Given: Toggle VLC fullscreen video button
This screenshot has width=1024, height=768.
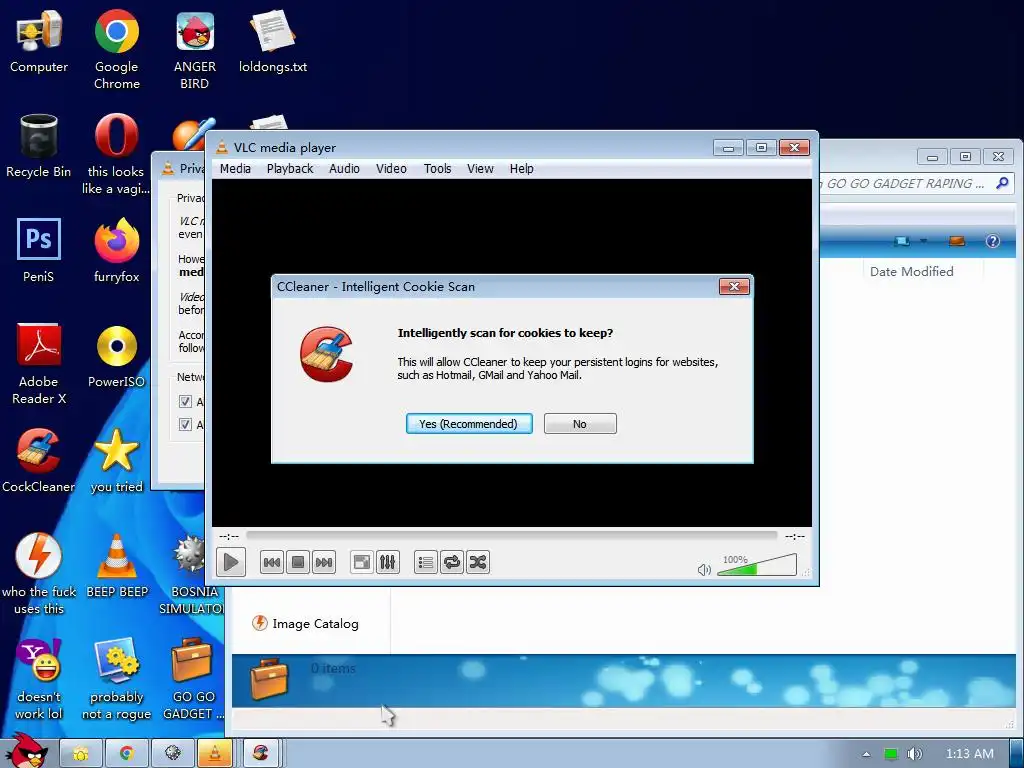Looking at the screenshot, I should (362, 562).
